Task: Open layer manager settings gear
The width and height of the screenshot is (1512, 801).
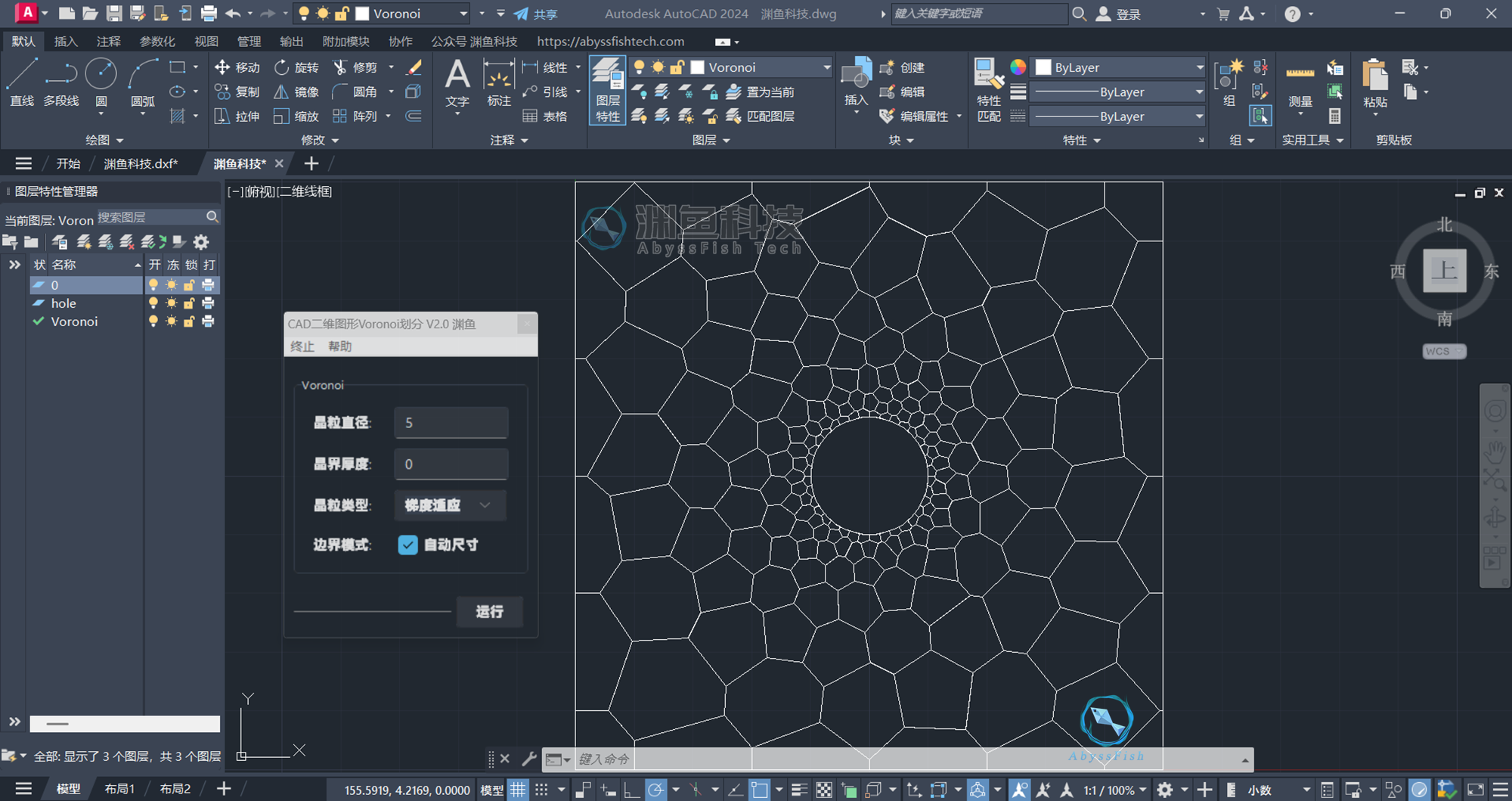Action: [x=201, y=242]
